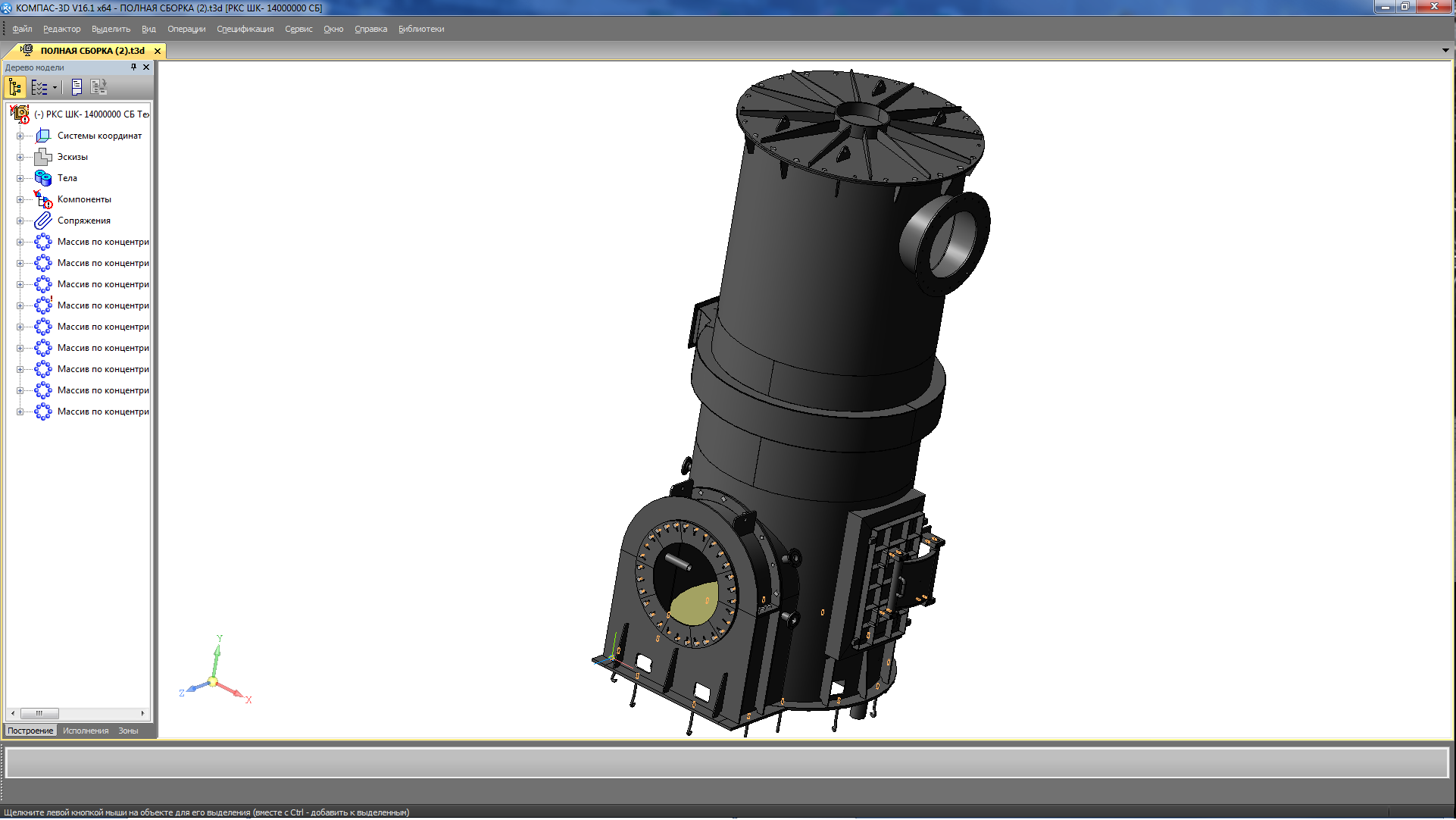
Task: Toggle the model tree structure display button
Action: coord(15,87)
